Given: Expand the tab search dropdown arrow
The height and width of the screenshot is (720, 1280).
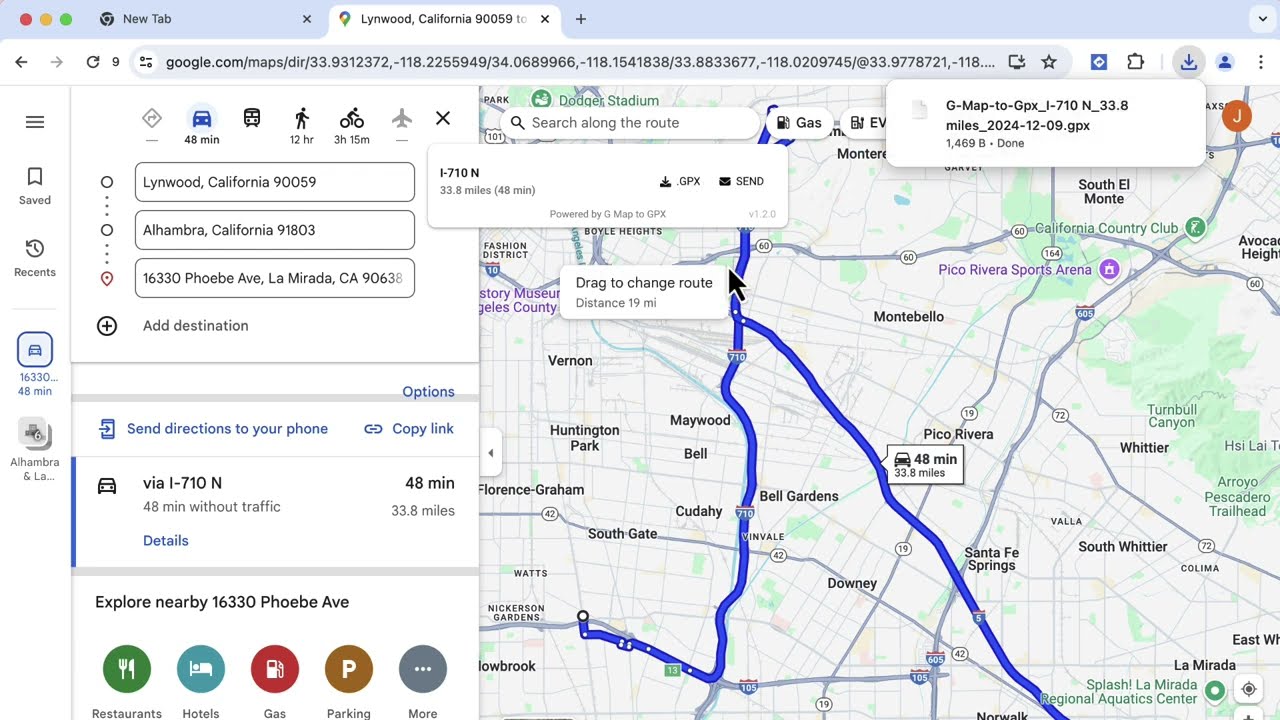Looking at the screenshot, I should click(1263, 19).
